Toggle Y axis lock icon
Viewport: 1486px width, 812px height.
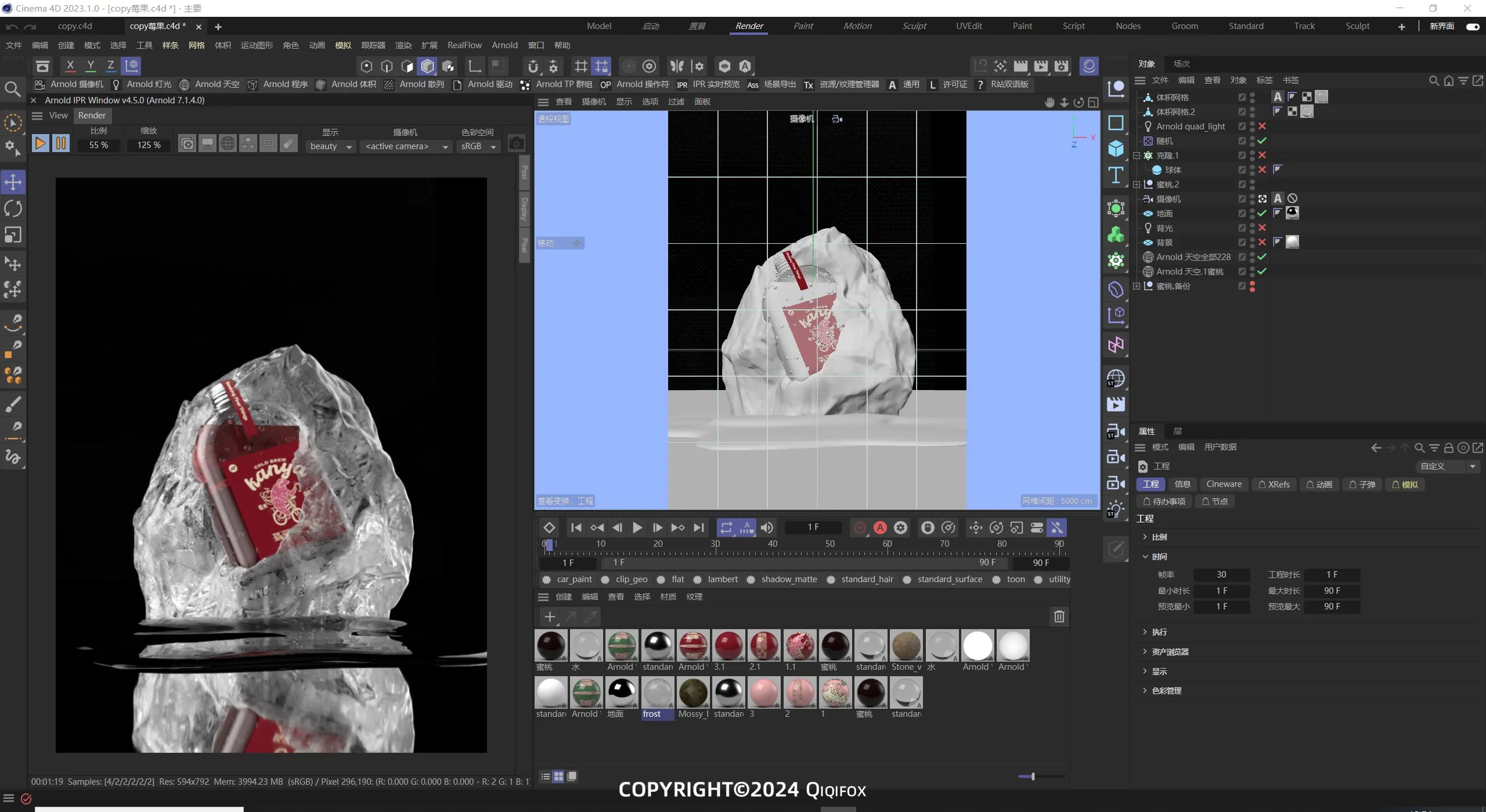click(91, 66)
